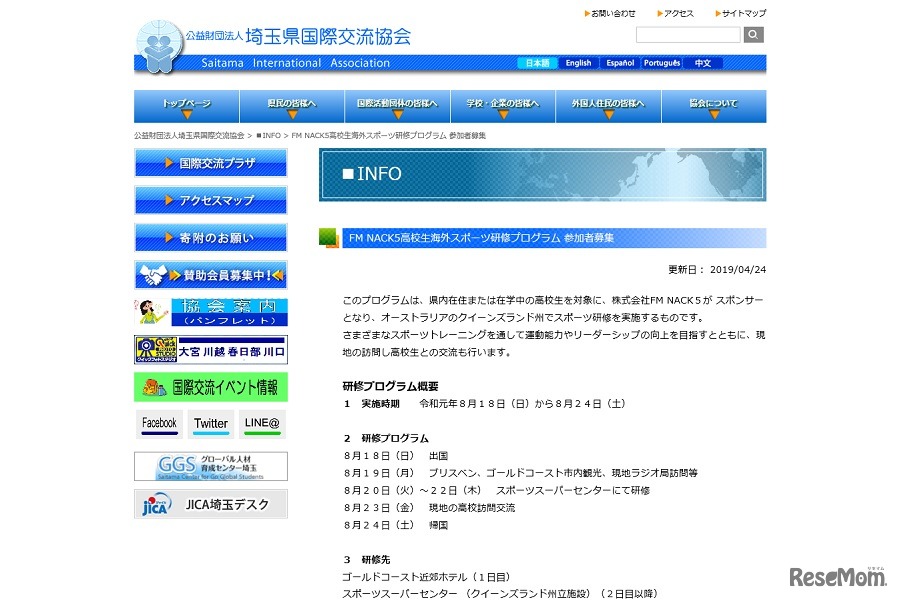Open the Twitter page icon
The width and height of the screenshot is (900, 600).
210,424
